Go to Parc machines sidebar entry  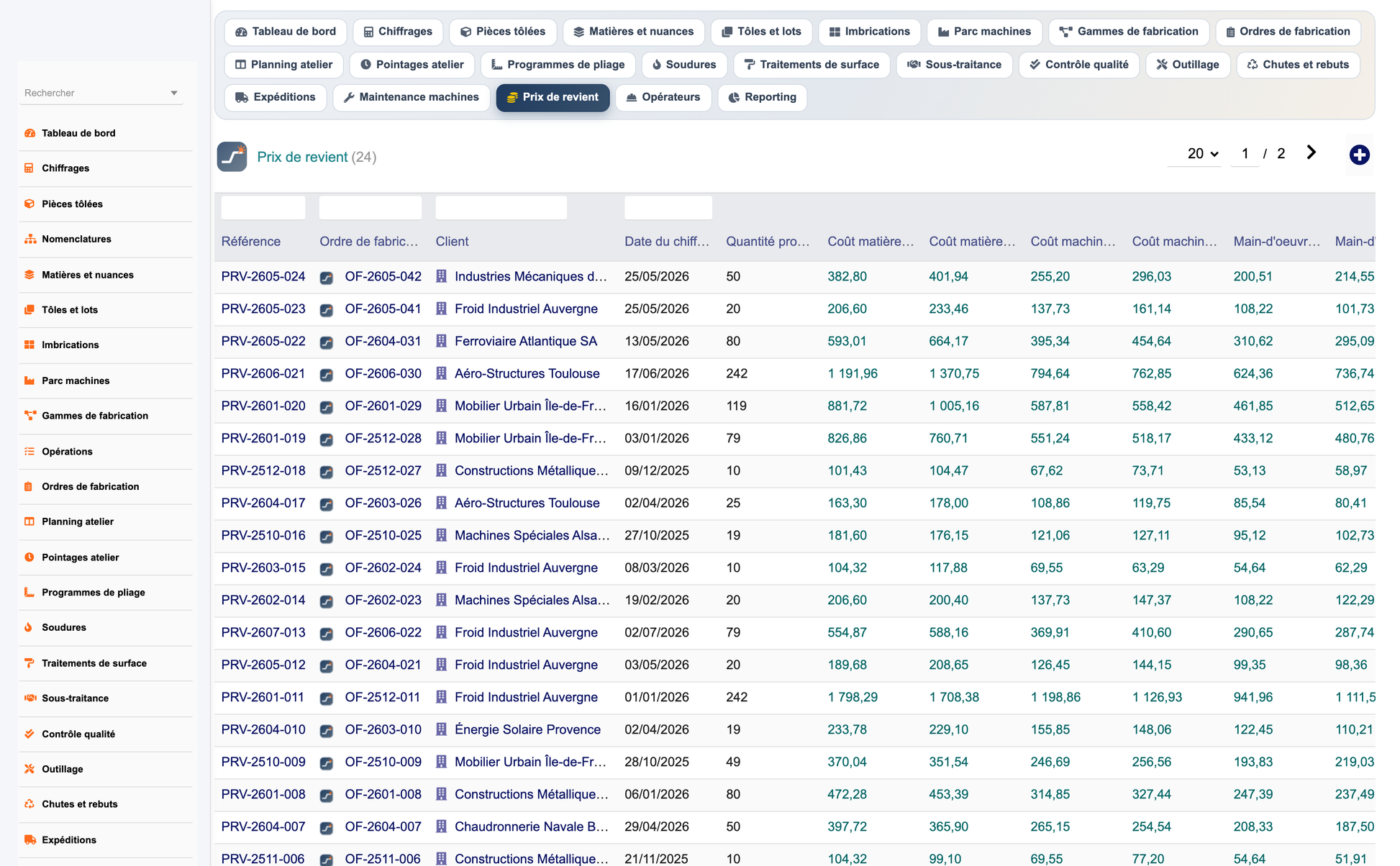point(76,381)
